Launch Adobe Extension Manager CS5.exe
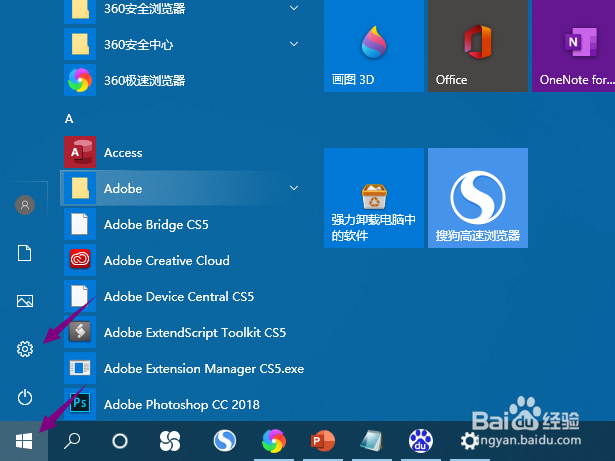Screen dimensions: 615x461 click(x=182, y=368)
